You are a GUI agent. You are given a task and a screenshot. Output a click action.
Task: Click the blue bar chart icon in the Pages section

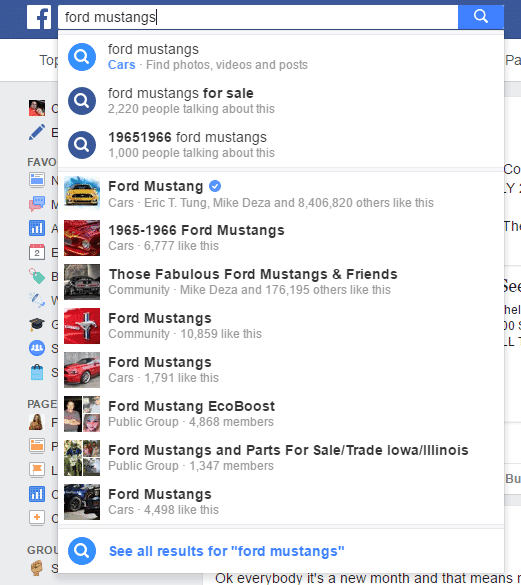37,494
